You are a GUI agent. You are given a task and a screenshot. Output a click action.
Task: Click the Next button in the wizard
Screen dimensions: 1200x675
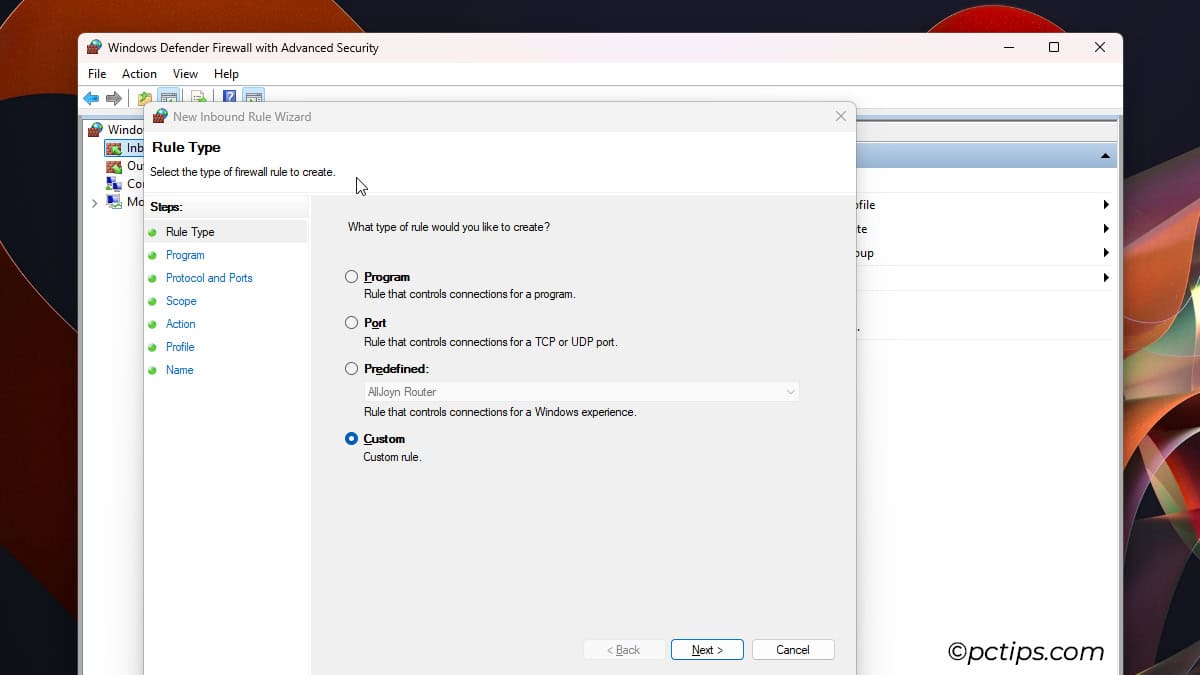pos(706,649)
